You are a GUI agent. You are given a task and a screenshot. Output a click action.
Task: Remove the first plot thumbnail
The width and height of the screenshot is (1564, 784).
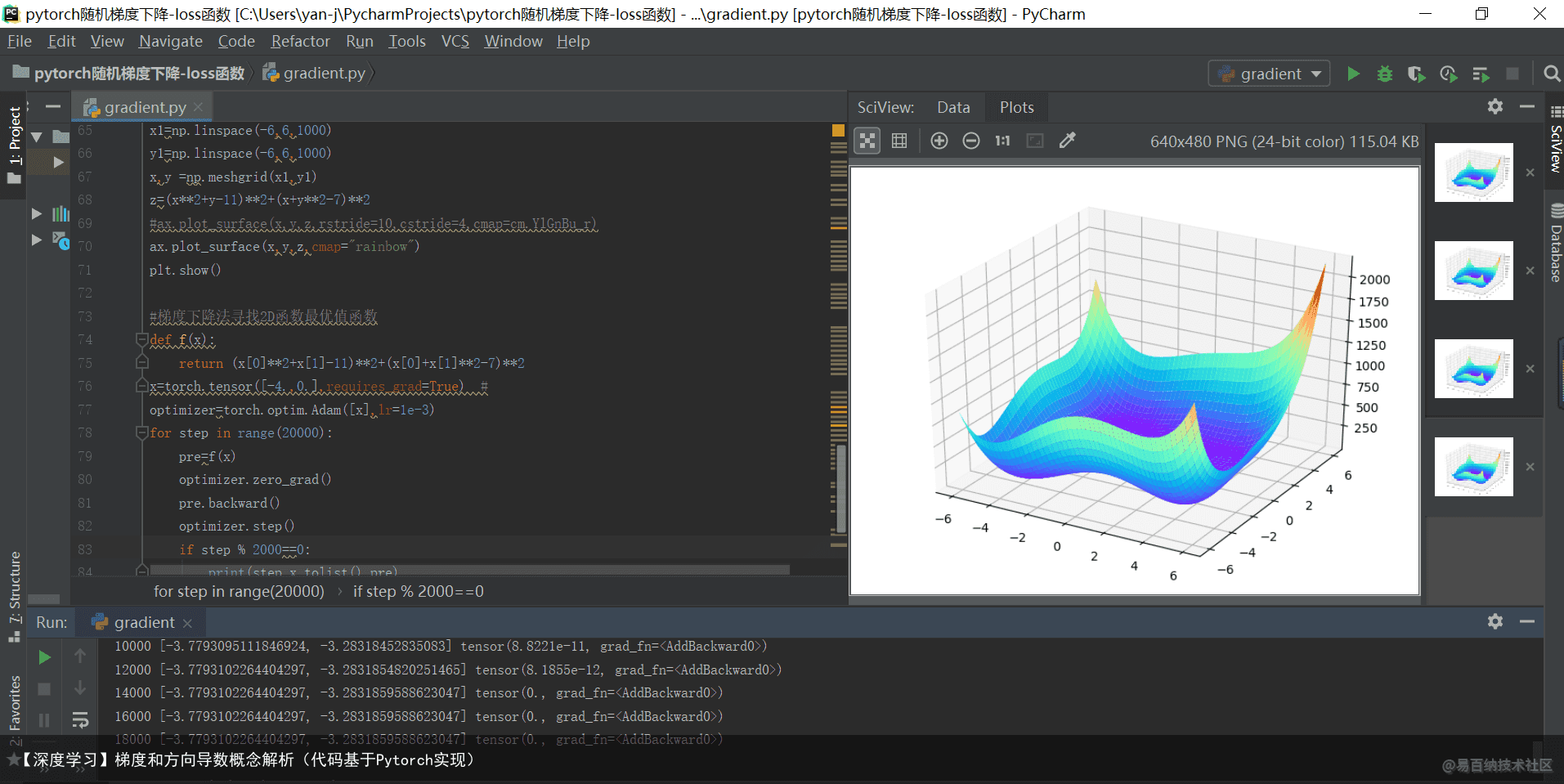click(x=1530, y=172)
